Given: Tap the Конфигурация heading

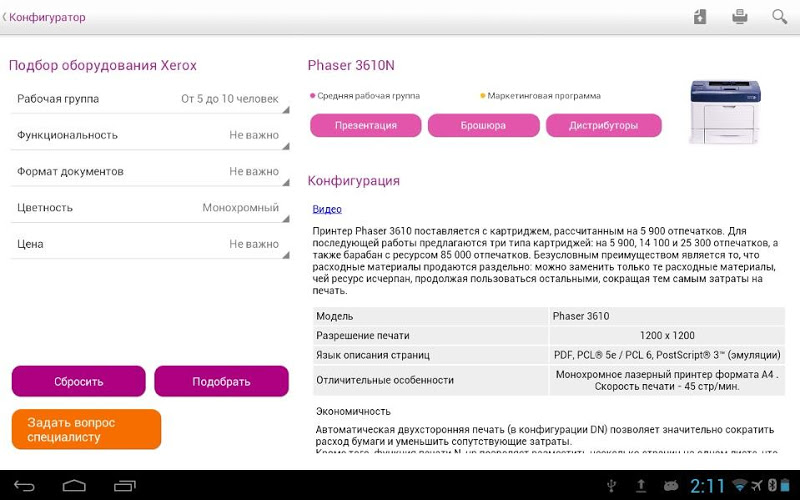Looking at the screenshot, I should point(354,181).
